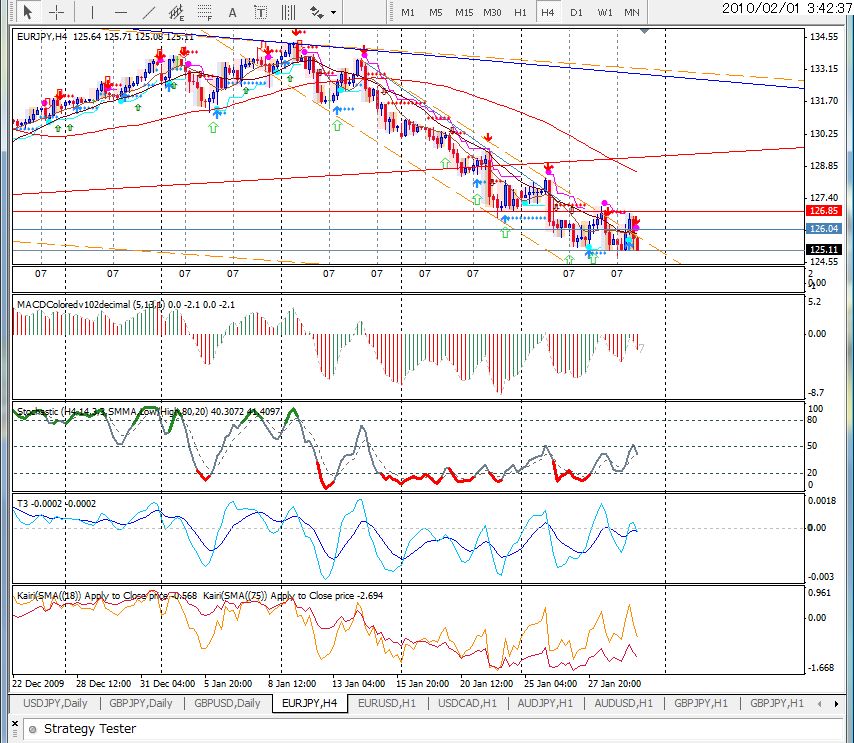854x743 pixels.
Task: Pick the Trendline drawing tool
Action: 149,12
